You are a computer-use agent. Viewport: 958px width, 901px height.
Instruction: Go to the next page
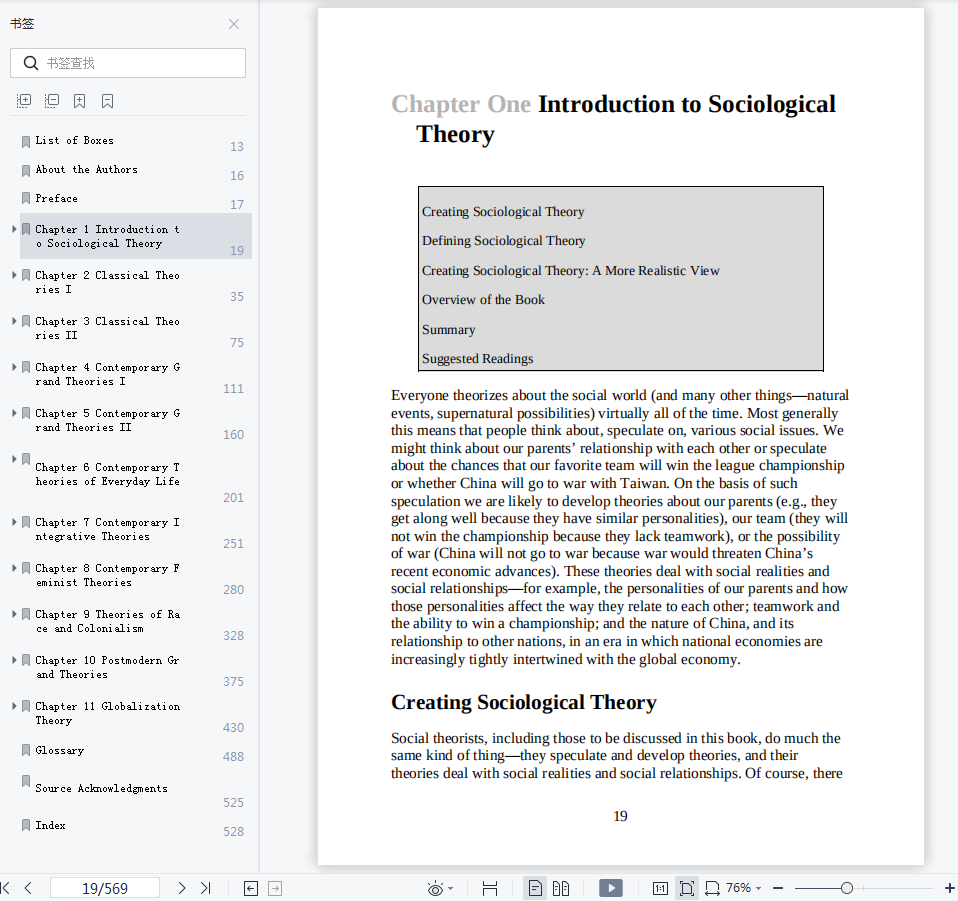click(181, 888)
